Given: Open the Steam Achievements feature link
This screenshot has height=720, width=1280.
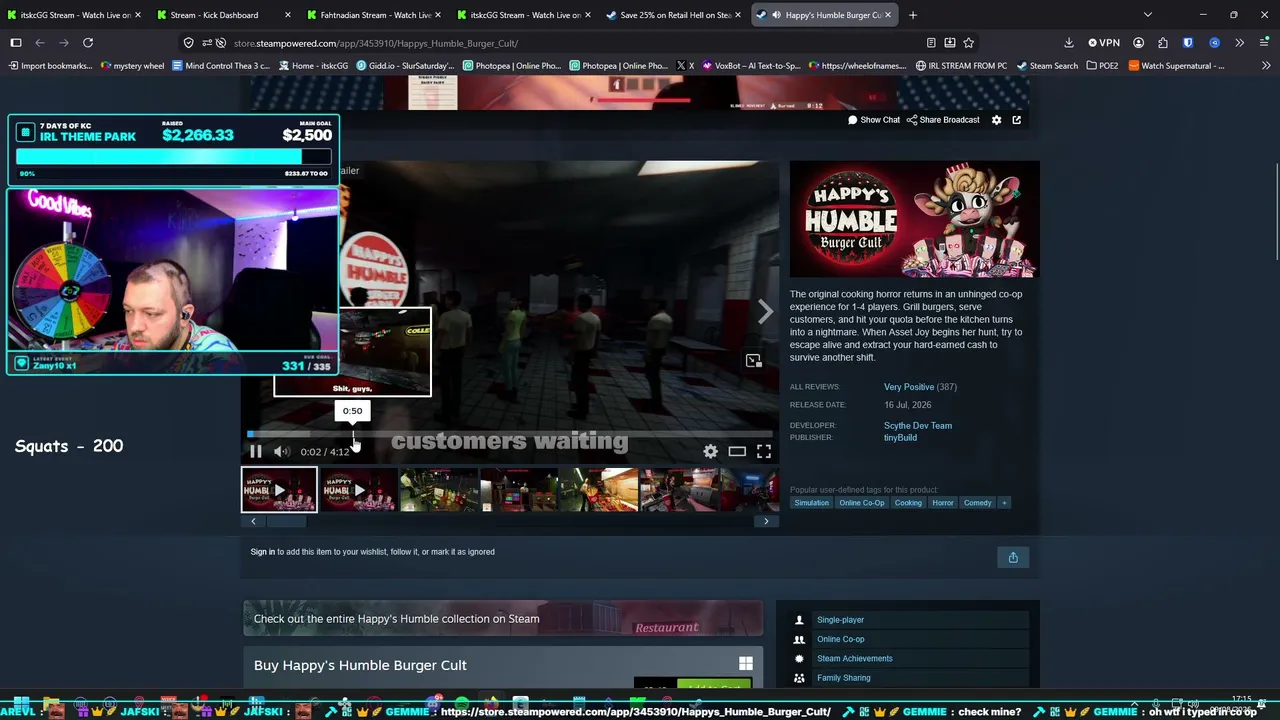Looking at the screenshot, I should tap(855, 659).
